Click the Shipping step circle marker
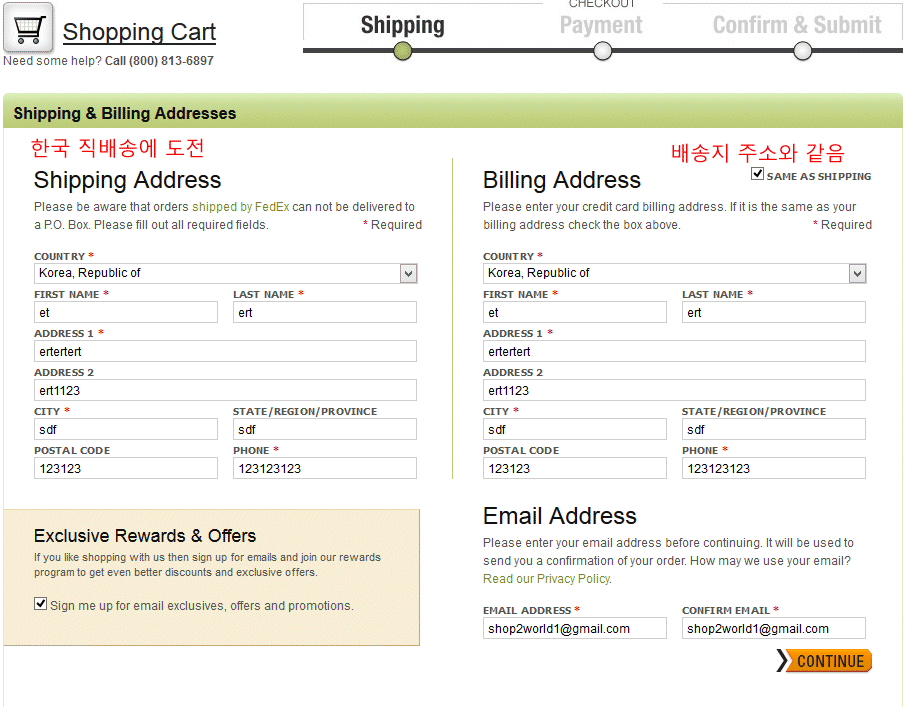Screen dimensions: 911x707 [x=402, y=50]
